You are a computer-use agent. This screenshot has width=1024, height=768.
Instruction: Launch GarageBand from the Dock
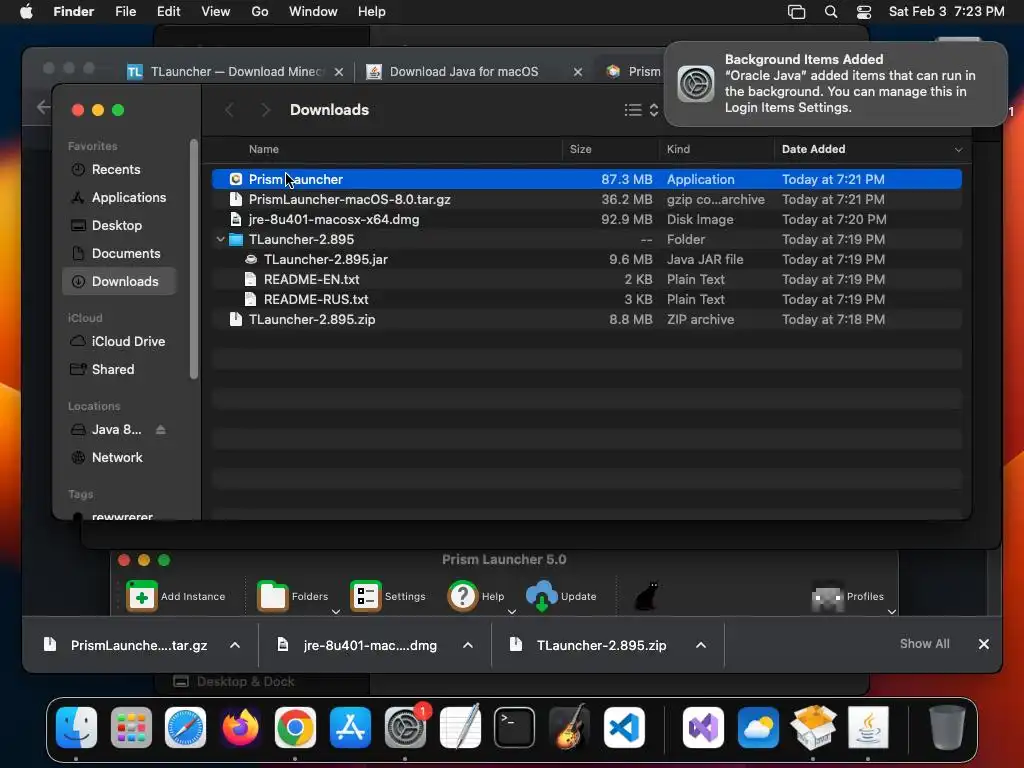pos(569,727)
